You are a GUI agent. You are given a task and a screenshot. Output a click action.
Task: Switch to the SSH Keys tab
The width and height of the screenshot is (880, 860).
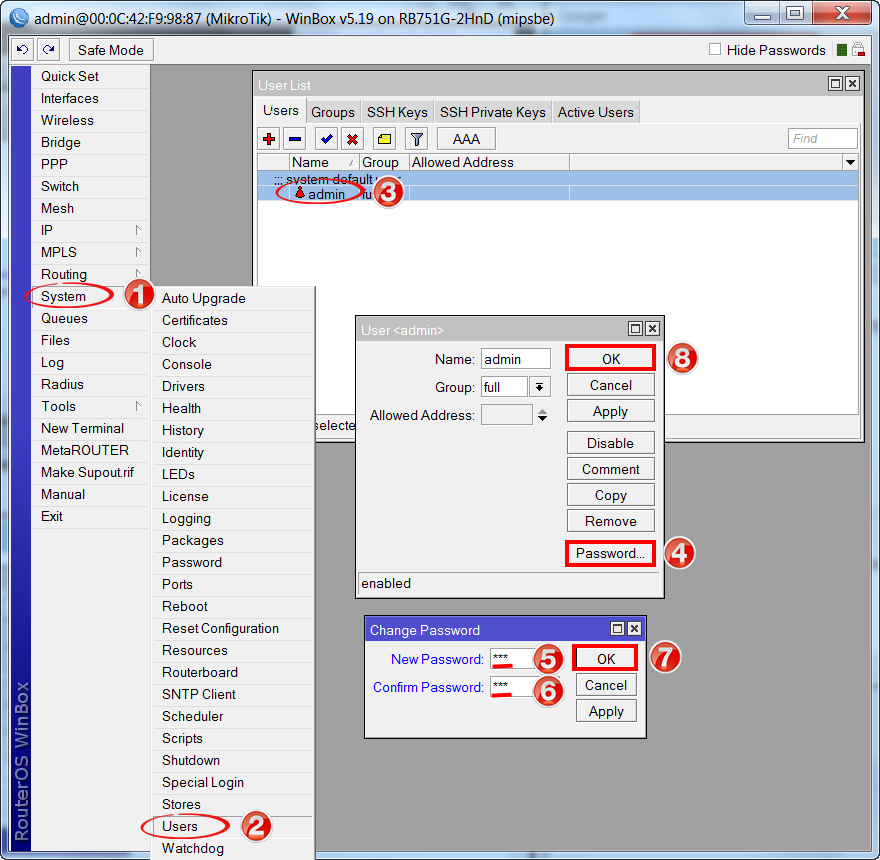click(397, 112)
